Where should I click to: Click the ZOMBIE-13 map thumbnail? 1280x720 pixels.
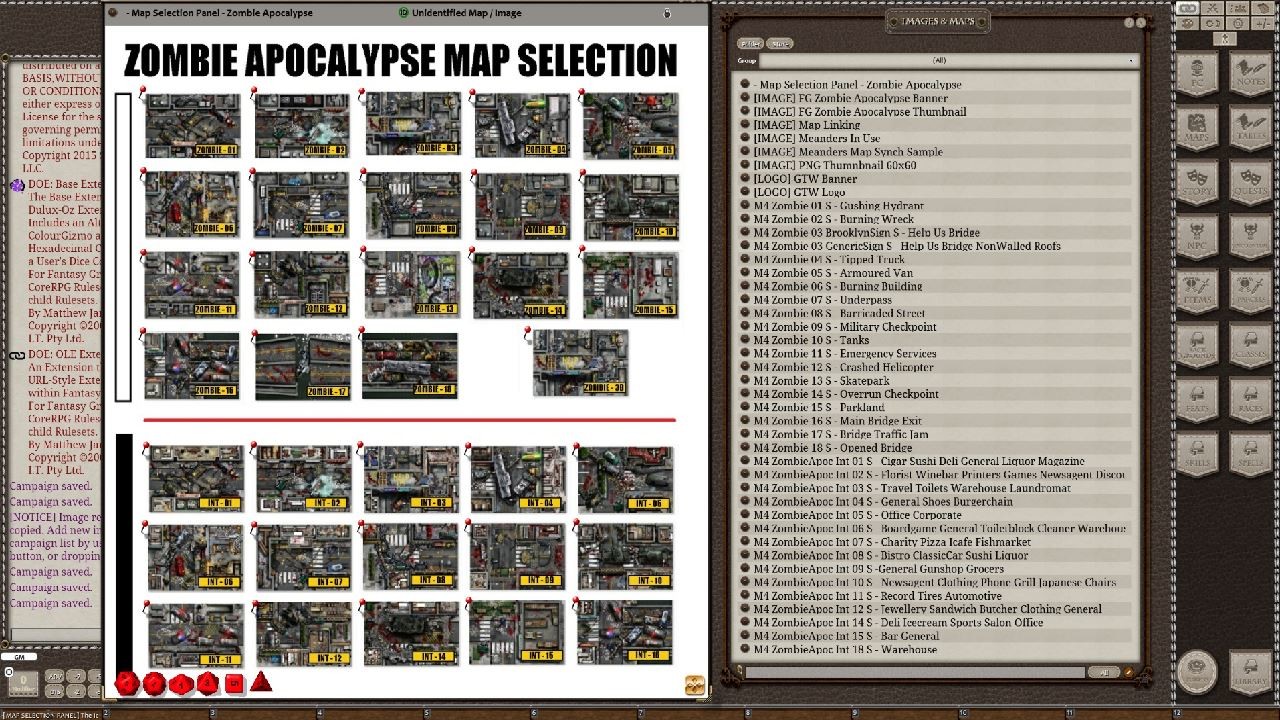pyautogui.click(x=411, y=285)
